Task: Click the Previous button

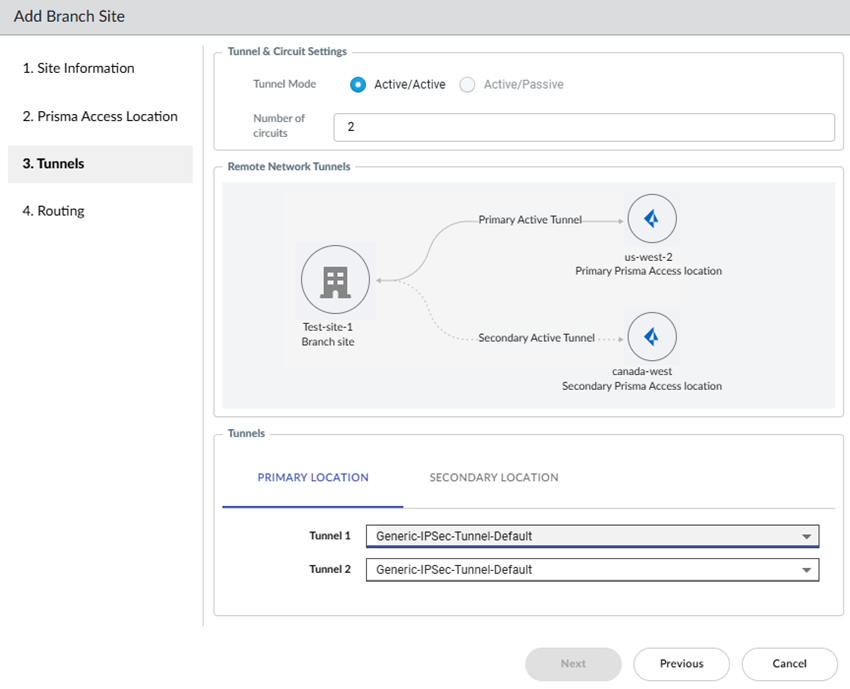Action: 681,664
